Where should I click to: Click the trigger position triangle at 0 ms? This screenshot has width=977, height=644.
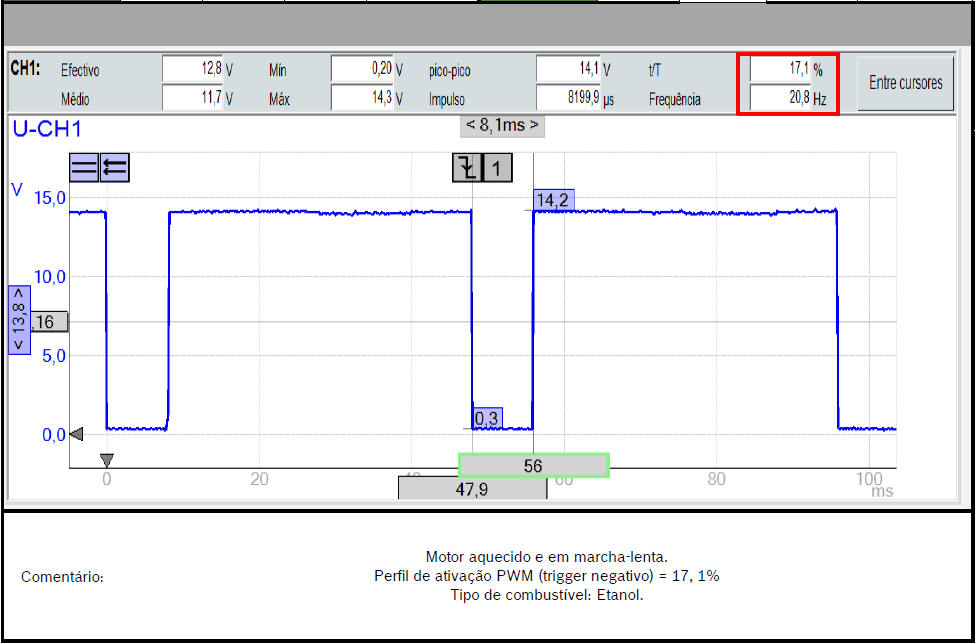[x=107, y=460]
